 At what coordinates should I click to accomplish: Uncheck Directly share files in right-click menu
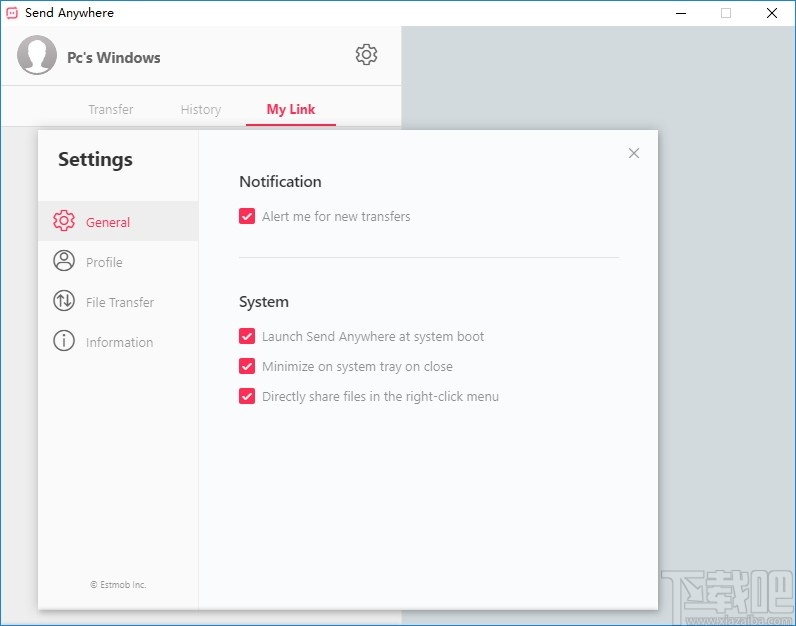pos(247,396)
